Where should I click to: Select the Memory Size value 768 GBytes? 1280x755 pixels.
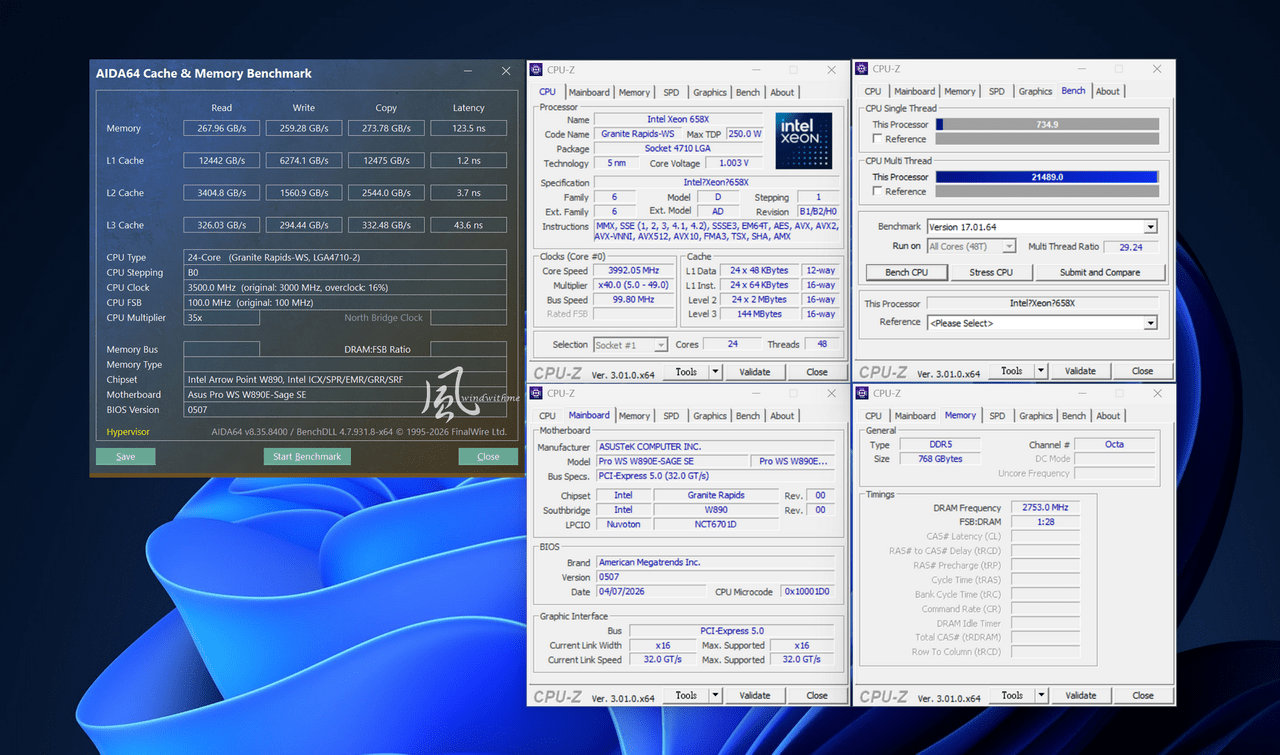pos(940,460)
